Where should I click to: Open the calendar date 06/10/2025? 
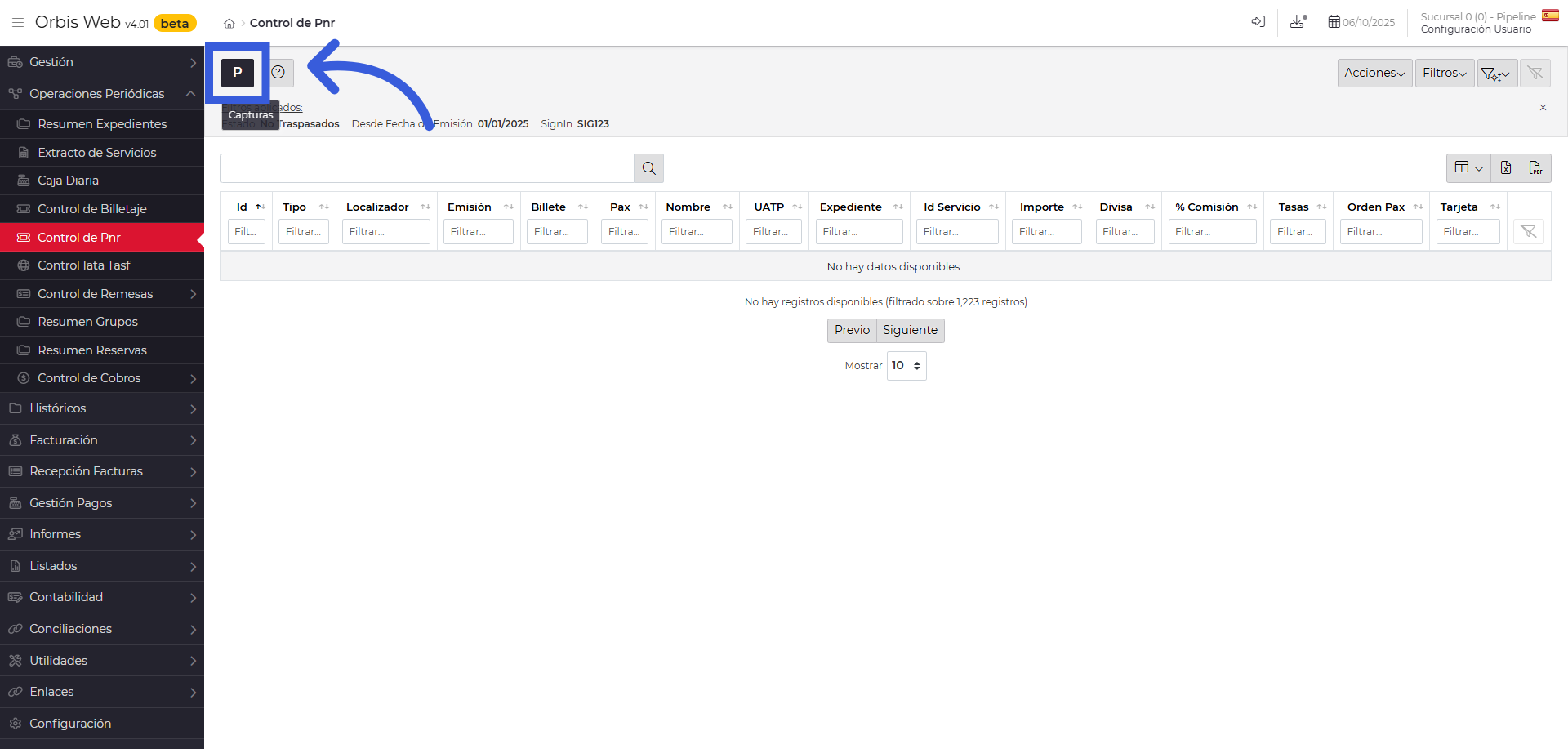[x=1361, y=23]
